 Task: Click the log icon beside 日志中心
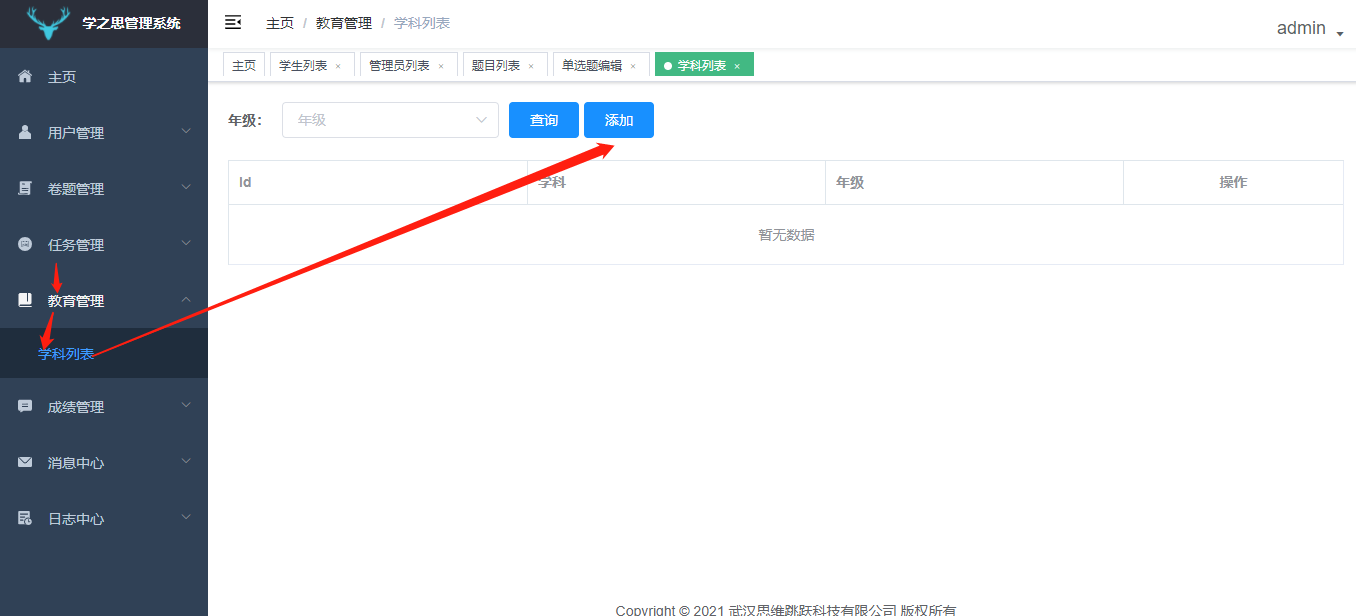pyautogui.click(x=26, y=518)
